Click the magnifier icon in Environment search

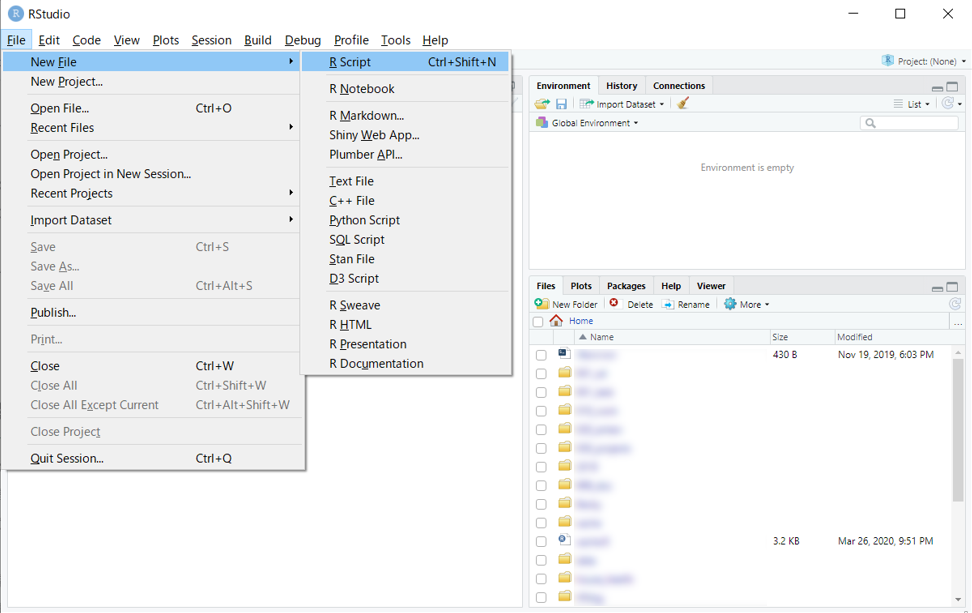[870, 123]
